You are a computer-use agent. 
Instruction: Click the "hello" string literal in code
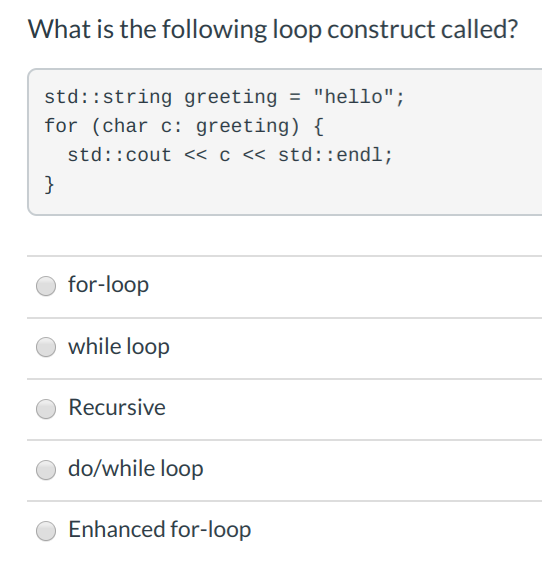click(353, 96)
